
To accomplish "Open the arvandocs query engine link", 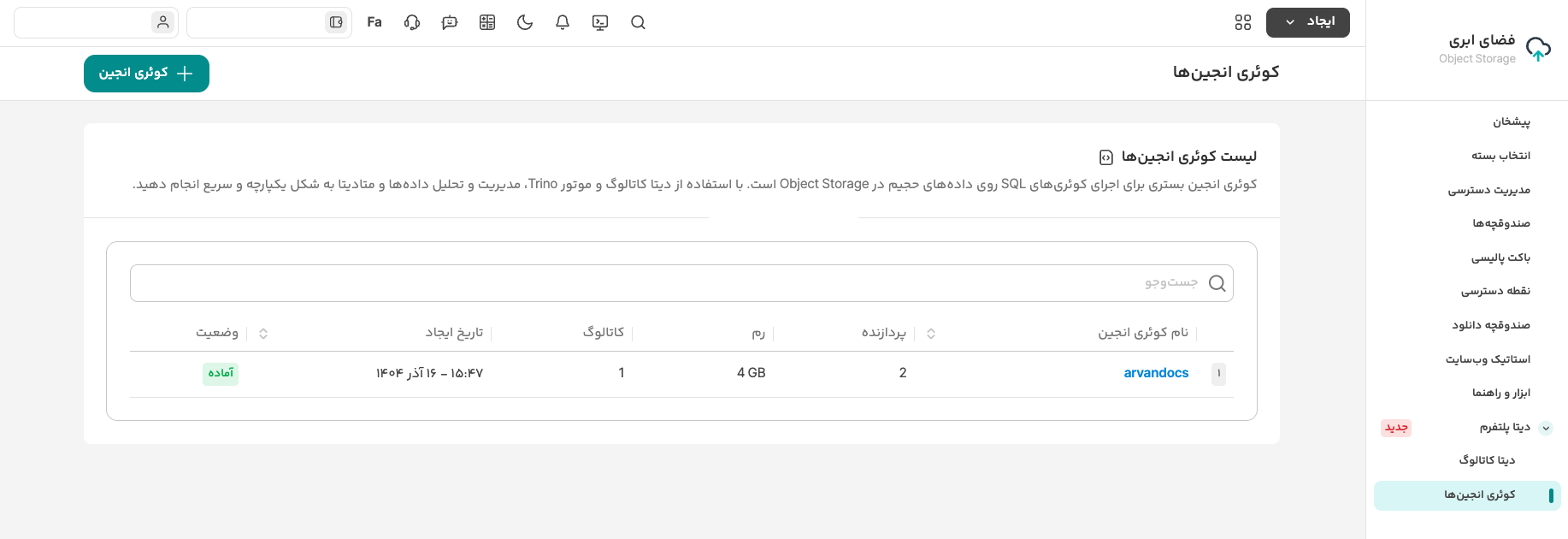I will [1156, 373].
